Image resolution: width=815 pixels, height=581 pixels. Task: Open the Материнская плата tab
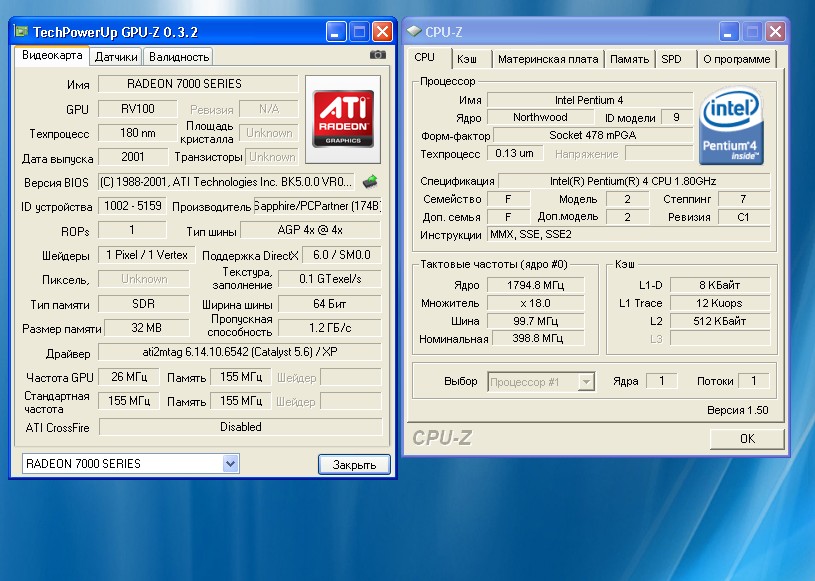547,59
